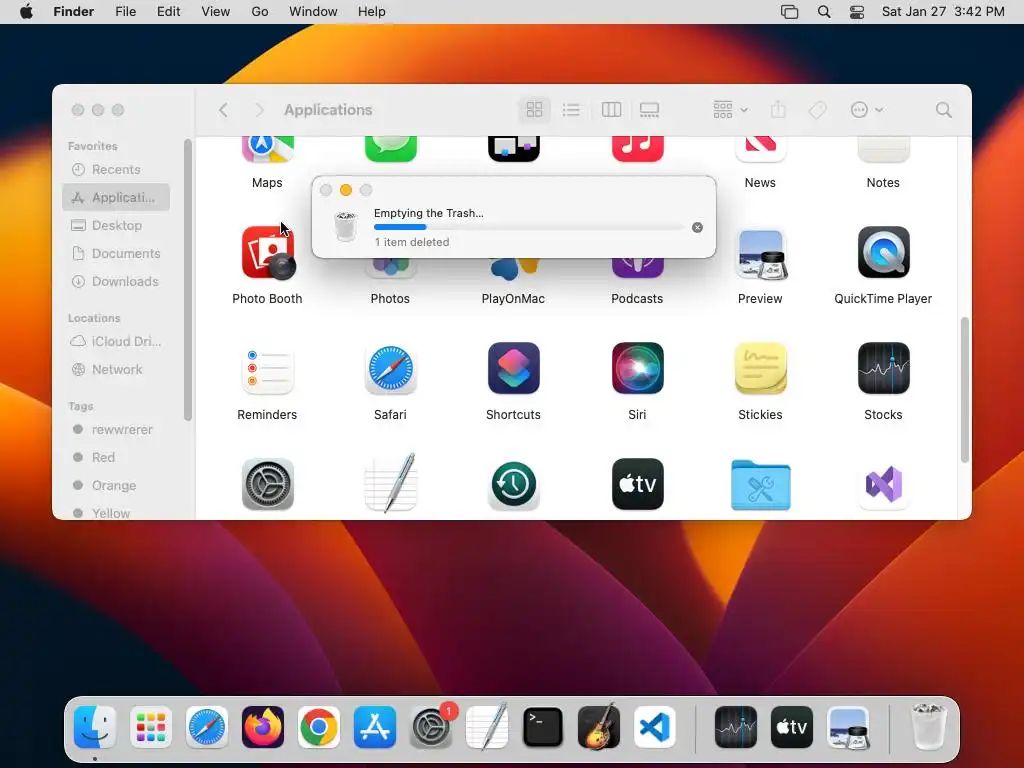Select the rewwrerer tag in sidebar
This screenshot has width=1024, height=768.
(x=116, y=430)
